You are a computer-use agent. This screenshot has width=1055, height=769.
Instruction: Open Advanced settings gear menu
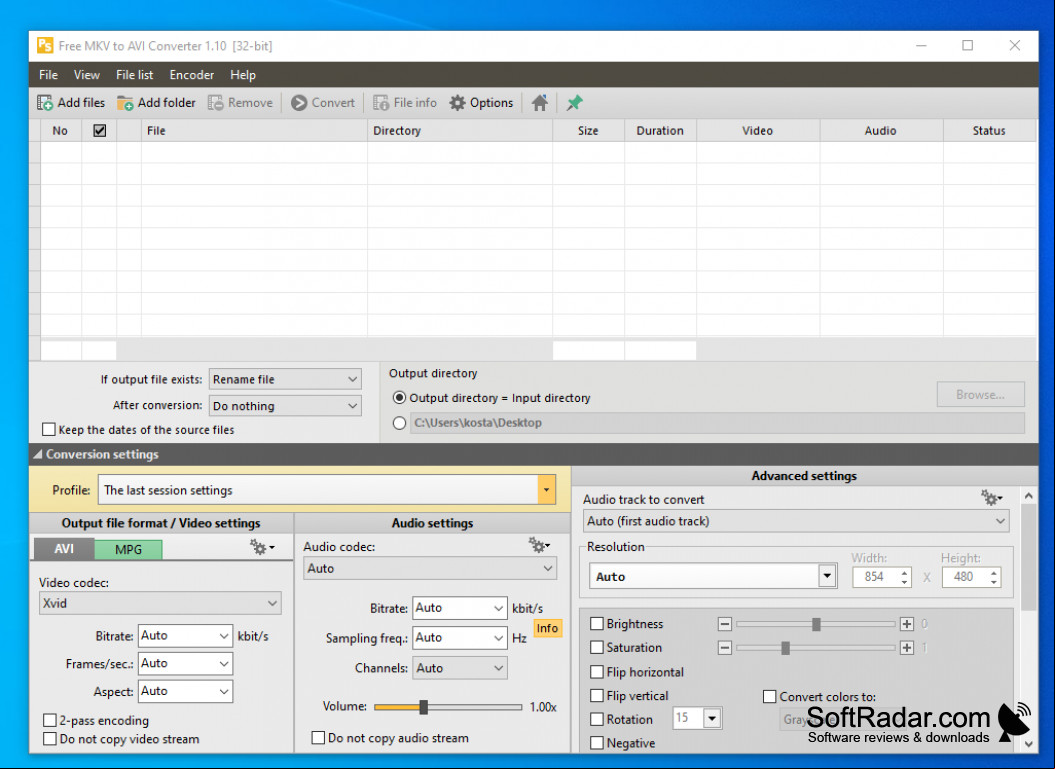[991, 498]
